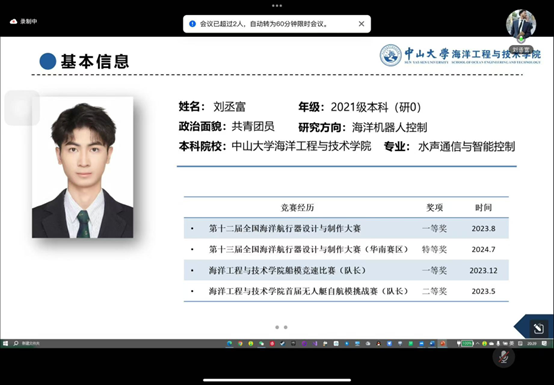
Task: Unmute the microphone button
Action: 503,357
